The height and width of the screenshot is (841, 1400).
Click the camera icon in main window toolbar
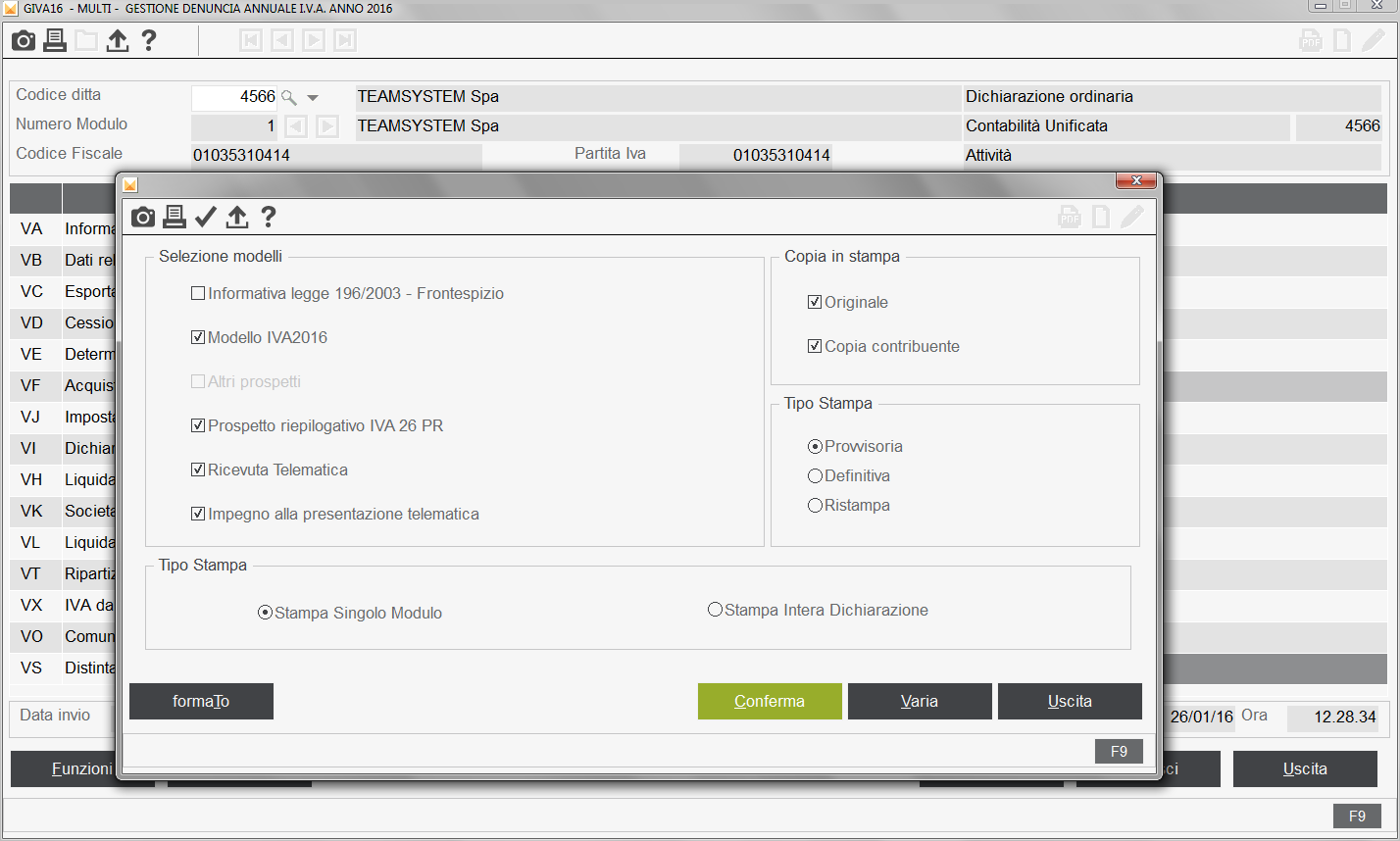24,41
